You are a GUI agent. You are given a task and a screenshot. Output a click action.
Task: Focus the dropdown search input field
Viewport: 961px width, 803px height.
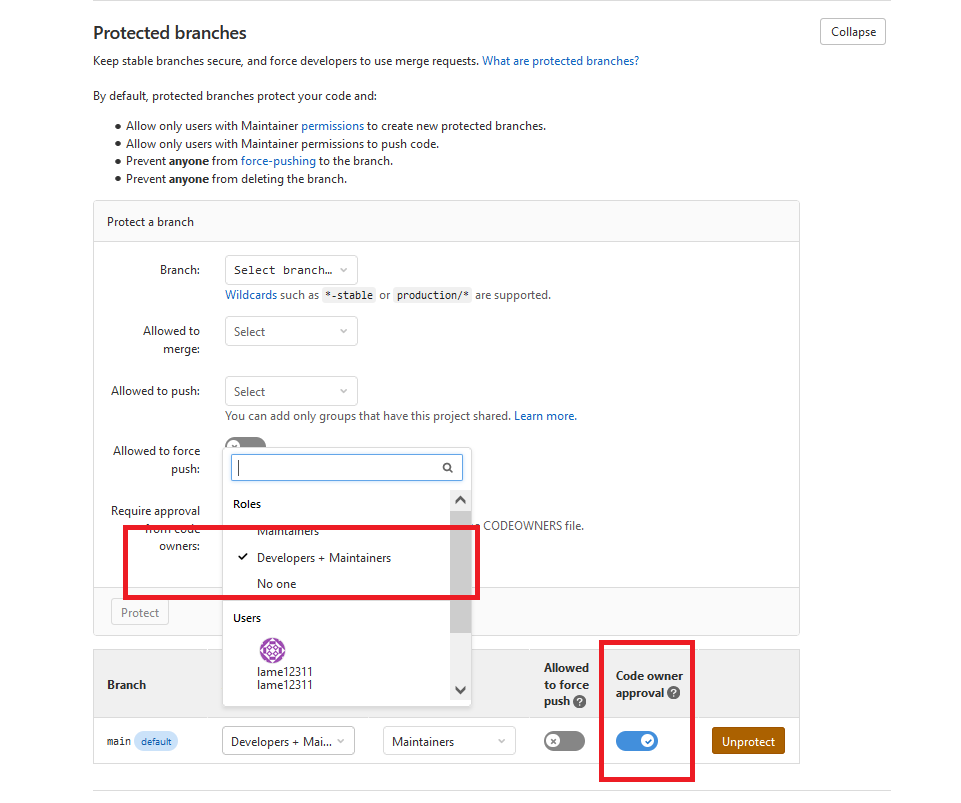click(x=335, y=467)
